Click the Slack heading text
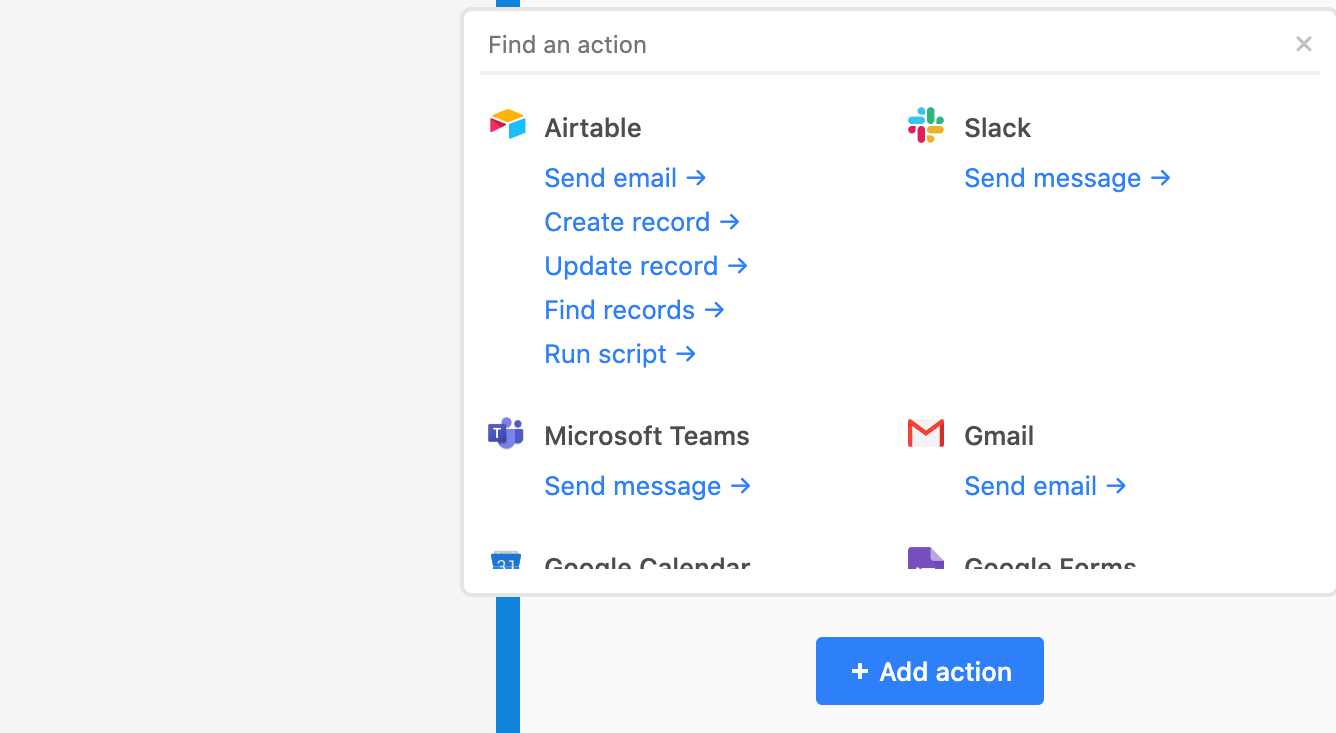This screenshot has width=1336, height=733. pos(997,128)
